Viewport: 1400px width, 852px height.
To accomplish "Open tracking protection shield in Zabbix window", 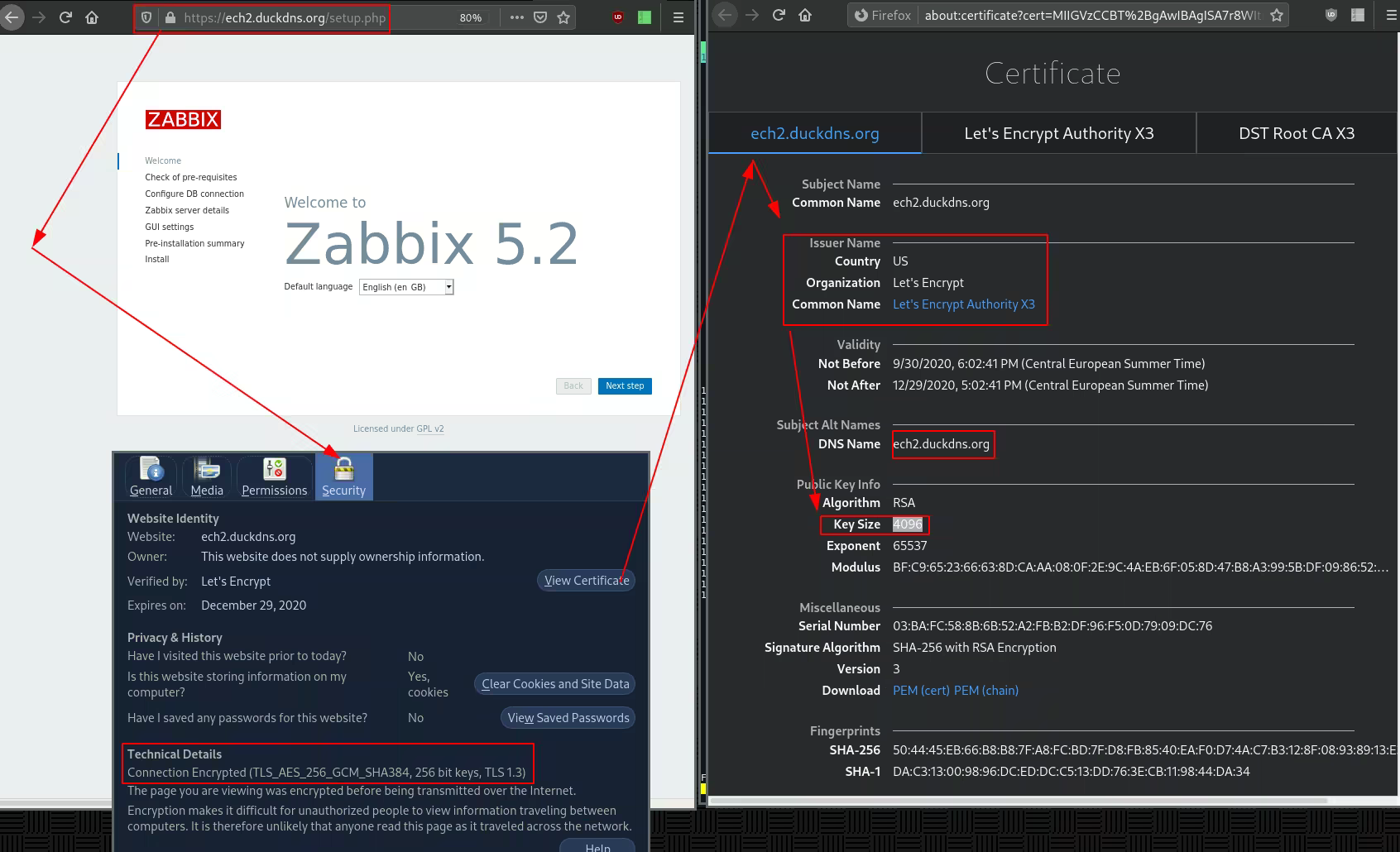I will click(146, 17).
